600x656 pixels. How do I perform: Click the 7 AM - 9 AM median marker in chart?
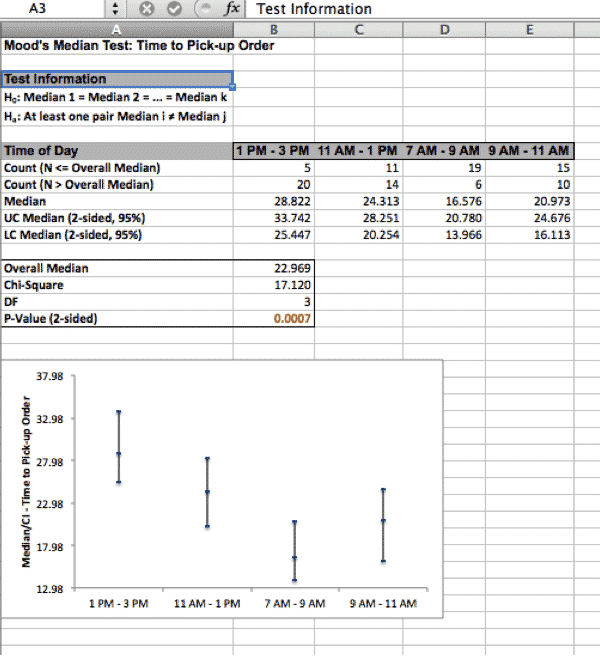pyautogui.click(x=295, y=558)
